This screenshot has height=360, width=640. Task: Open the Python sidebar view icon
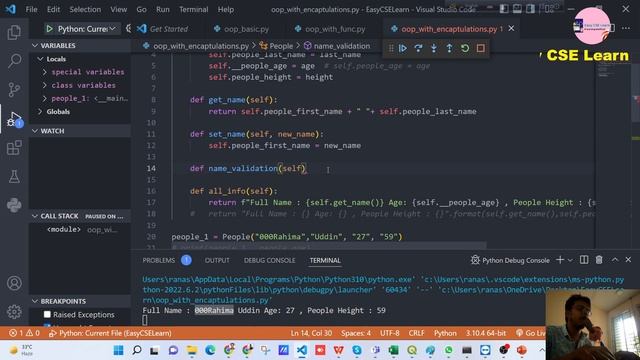click(x=14, y=205)
